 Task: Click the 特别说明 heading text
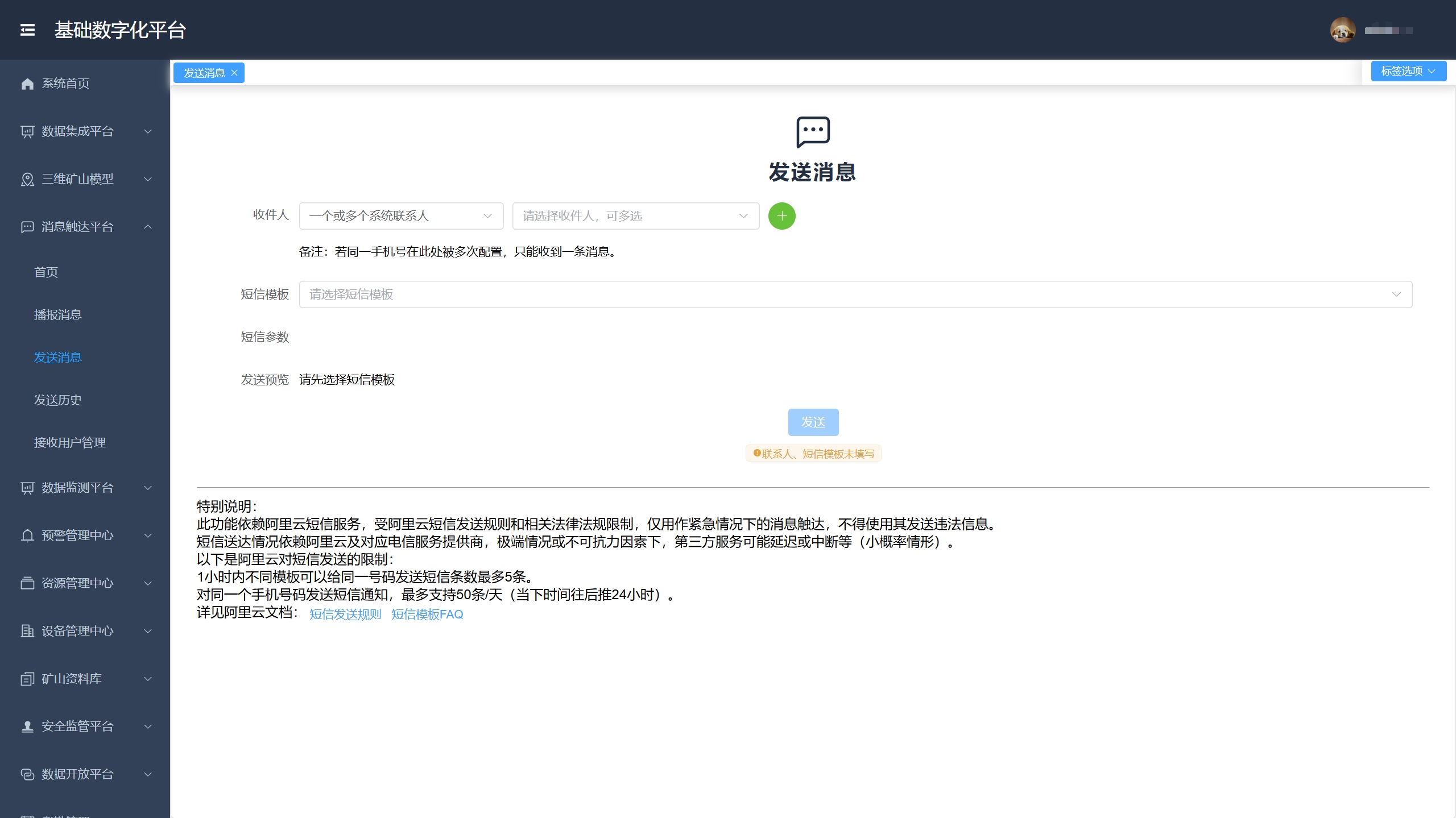click(x=226, y=506)
